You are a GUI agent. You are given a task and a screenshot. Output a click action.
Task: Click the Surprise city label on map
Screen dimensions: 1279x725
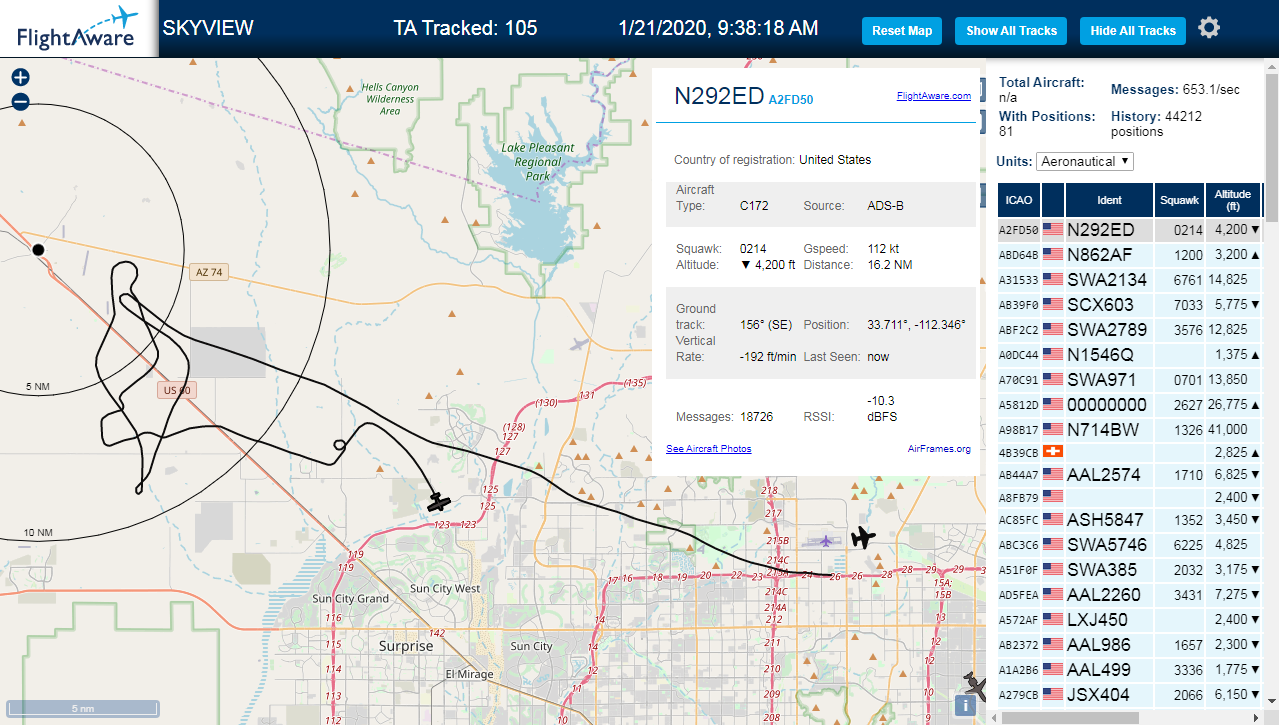click(406, 646)
